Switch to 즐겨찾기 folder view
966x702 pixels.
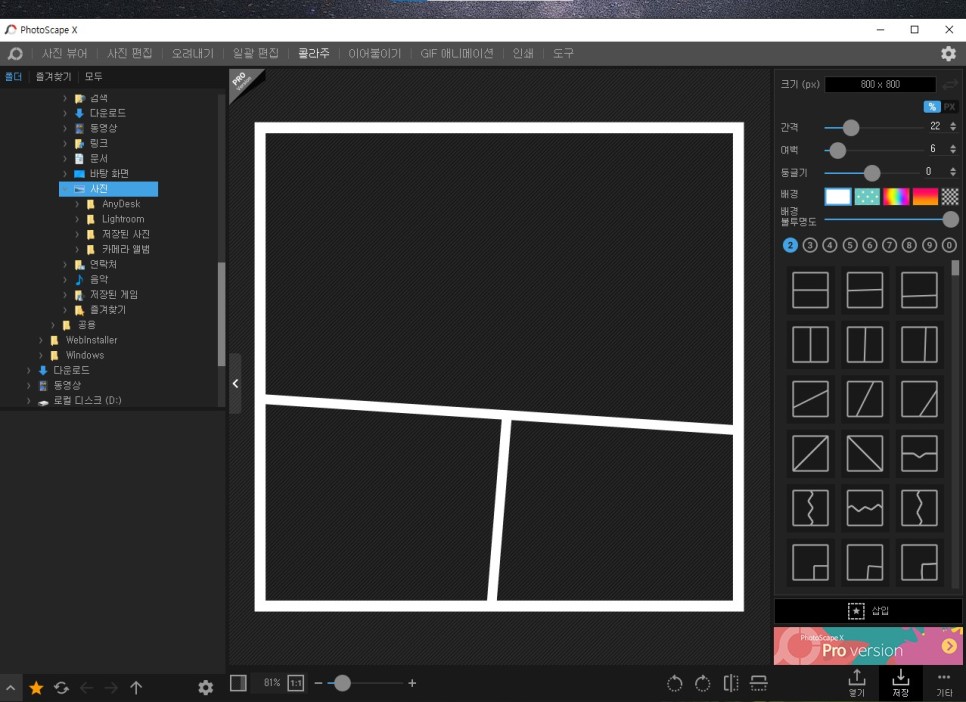pos(54,76)
